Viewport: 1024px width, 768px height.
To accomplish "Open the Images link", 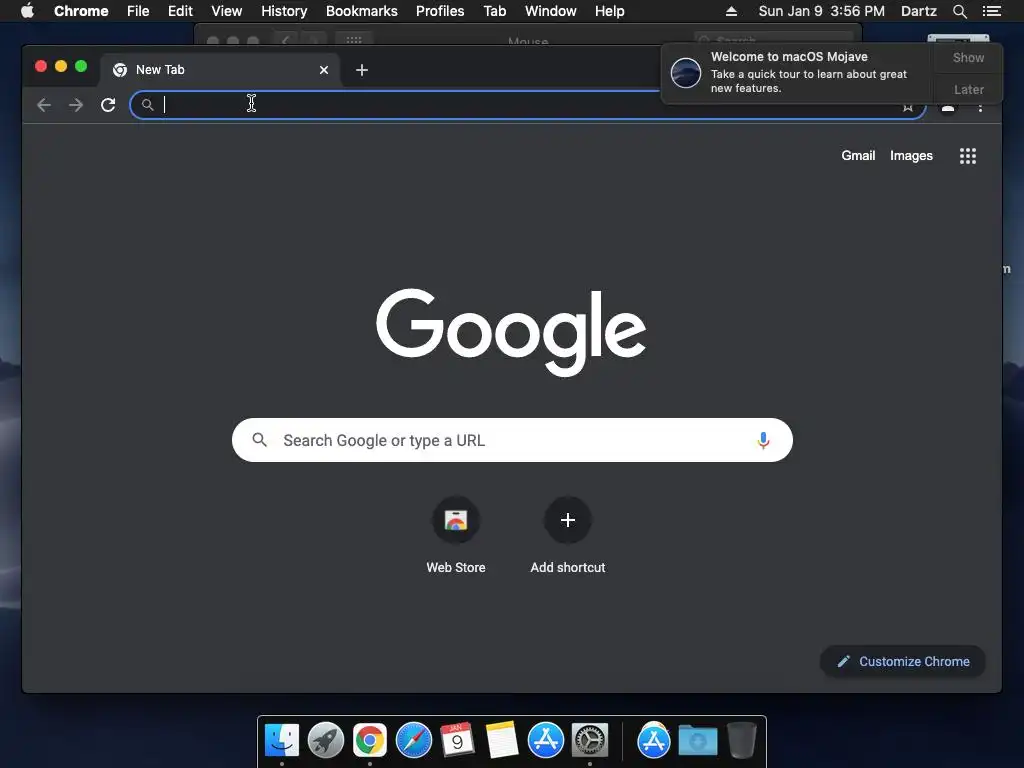I will click(911, 156).
